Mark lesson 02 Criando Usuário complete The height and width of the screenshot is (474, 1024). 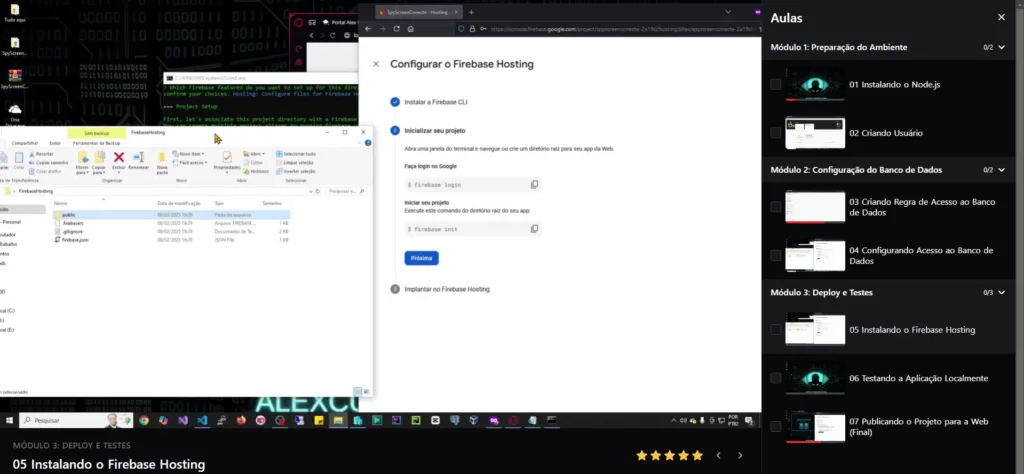click(775, 133)
